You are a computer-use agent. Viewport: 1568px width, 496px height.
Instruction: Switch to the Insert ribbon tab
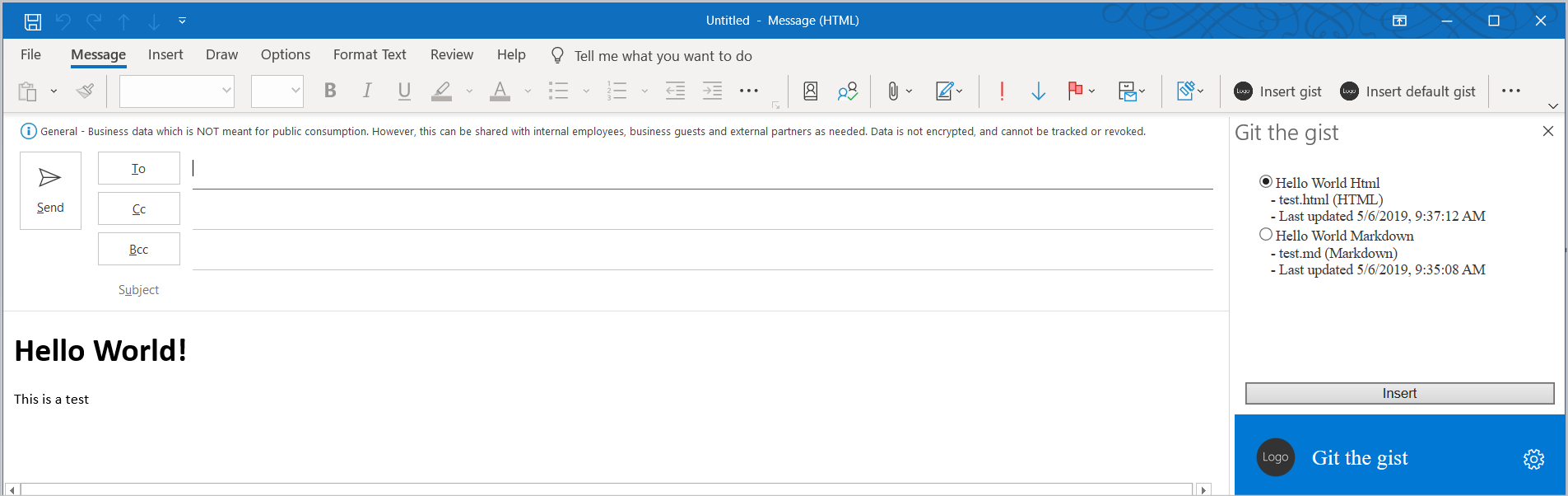(165, 54)
